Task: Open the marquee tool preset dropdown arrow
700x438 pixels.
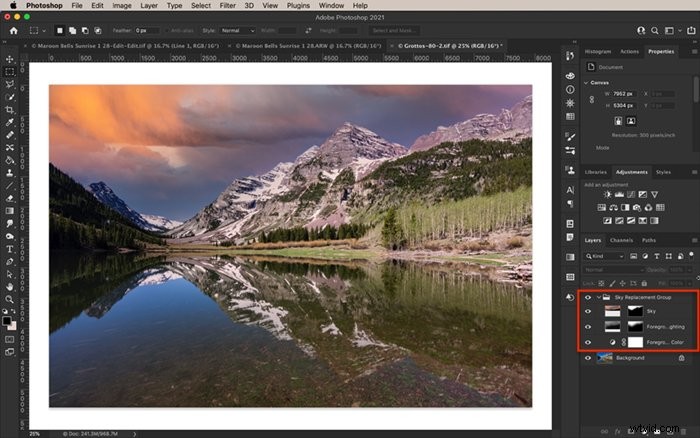Action: (44, 31)
